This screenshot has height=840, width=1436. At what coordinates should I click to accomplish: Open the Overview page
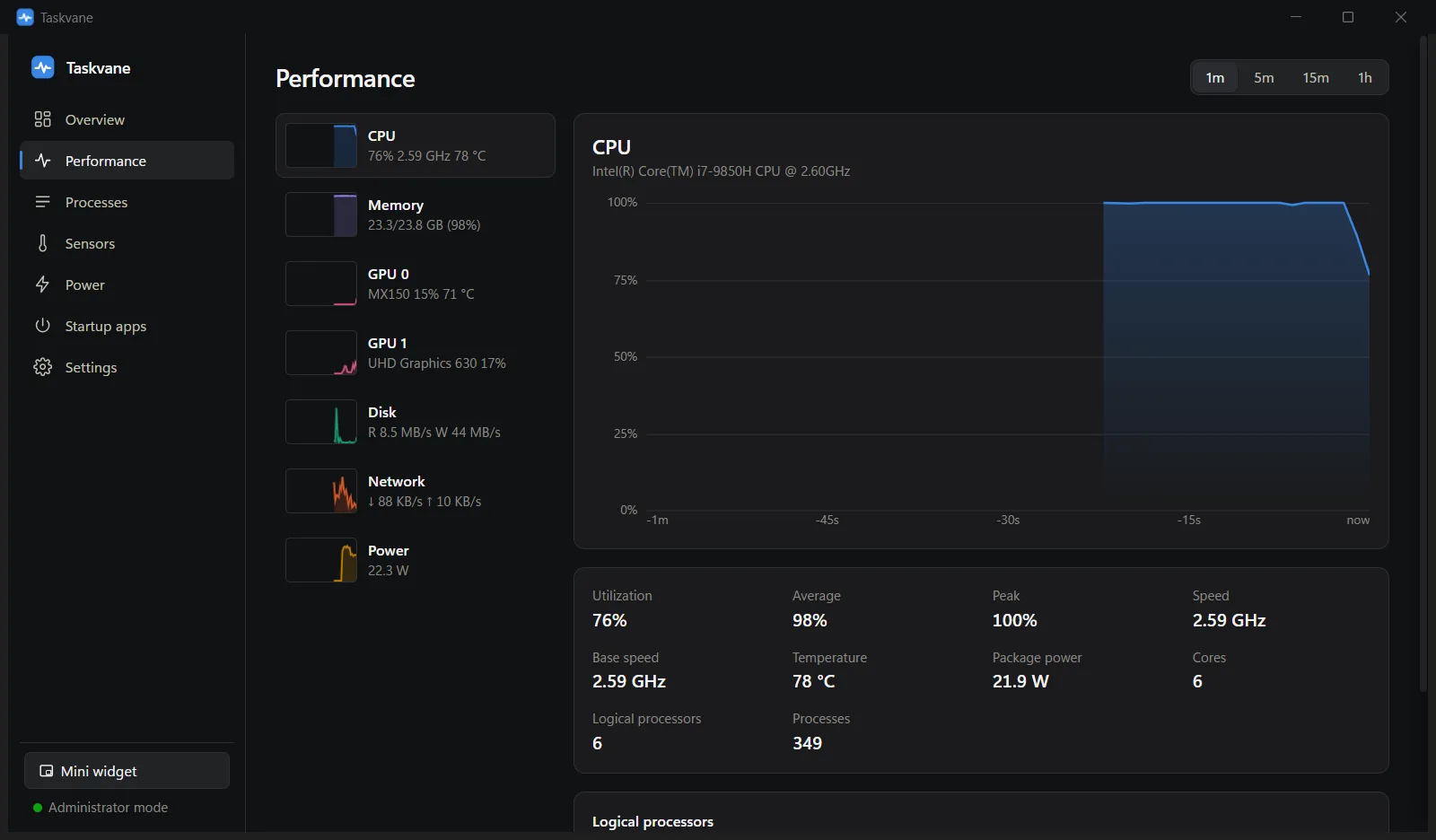tap(127, 119)
